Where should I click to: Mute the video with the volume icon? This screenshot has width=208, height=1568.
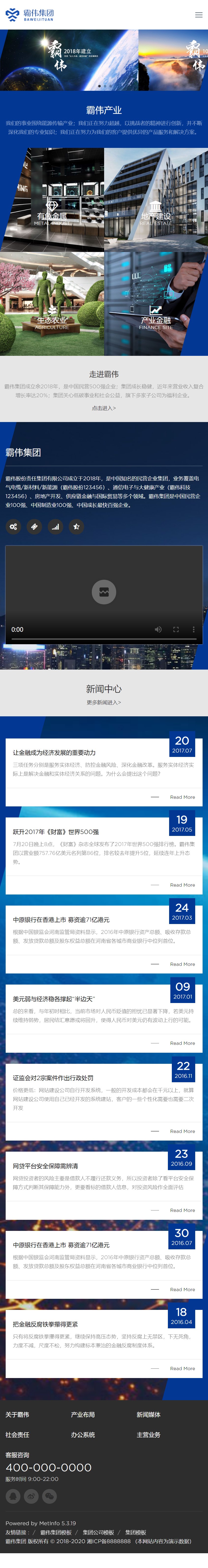[x=158, y=629]
